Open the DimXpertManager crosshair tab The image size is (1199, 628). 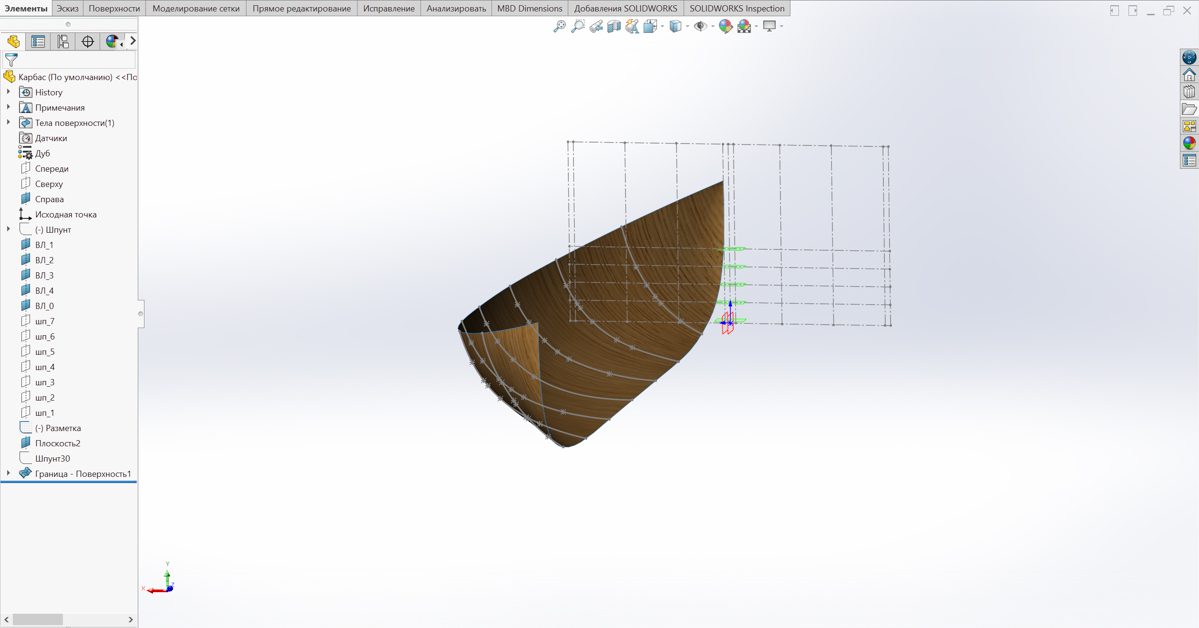88,42
